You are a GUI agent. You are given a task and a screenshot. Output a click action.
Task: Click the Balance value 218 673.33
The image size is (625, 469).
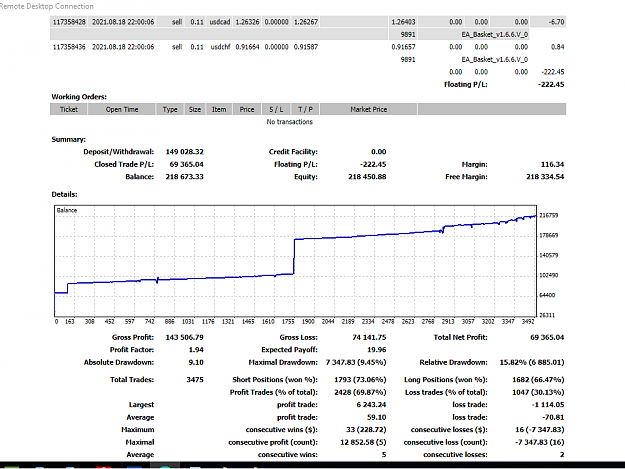coord(185,177)
